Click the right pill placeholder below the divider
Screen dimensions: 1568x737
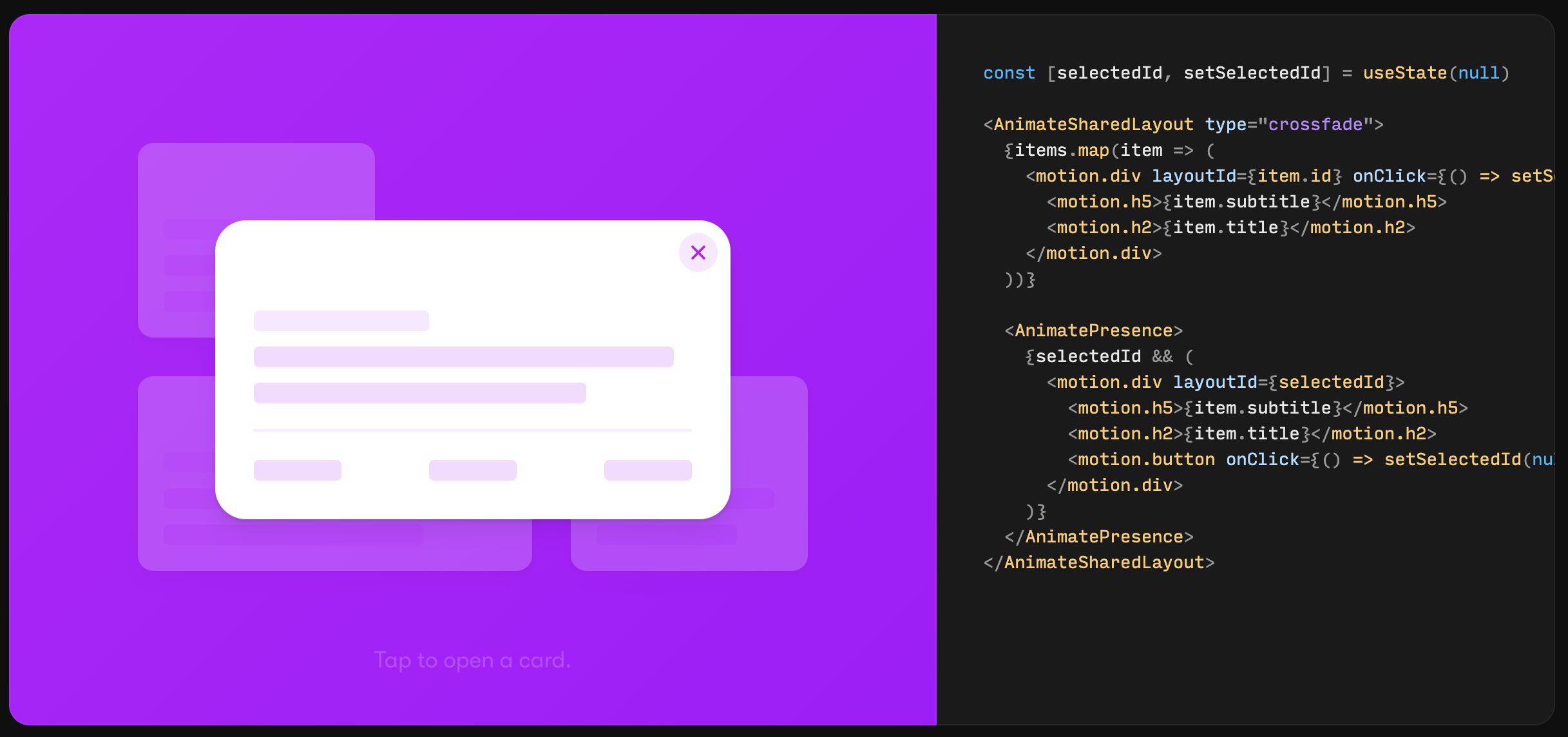[647, 470]
